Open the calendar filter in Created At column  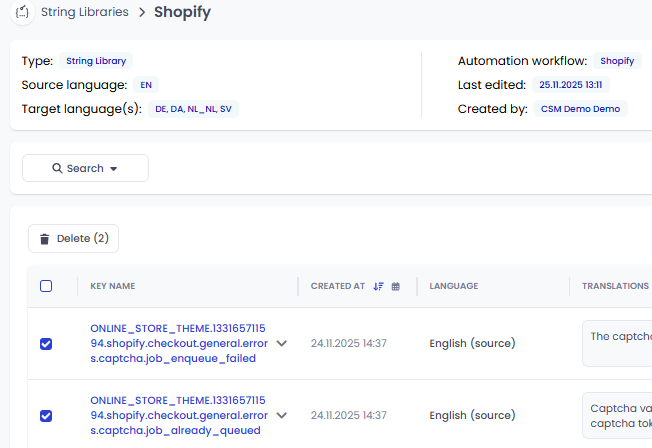(396, 286)
